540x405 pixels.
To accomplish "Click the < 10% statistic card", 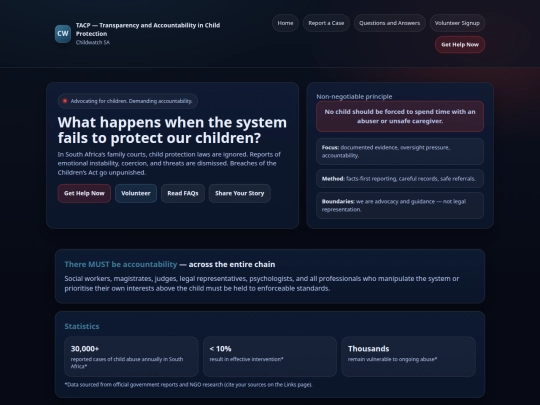I will 270,356.
